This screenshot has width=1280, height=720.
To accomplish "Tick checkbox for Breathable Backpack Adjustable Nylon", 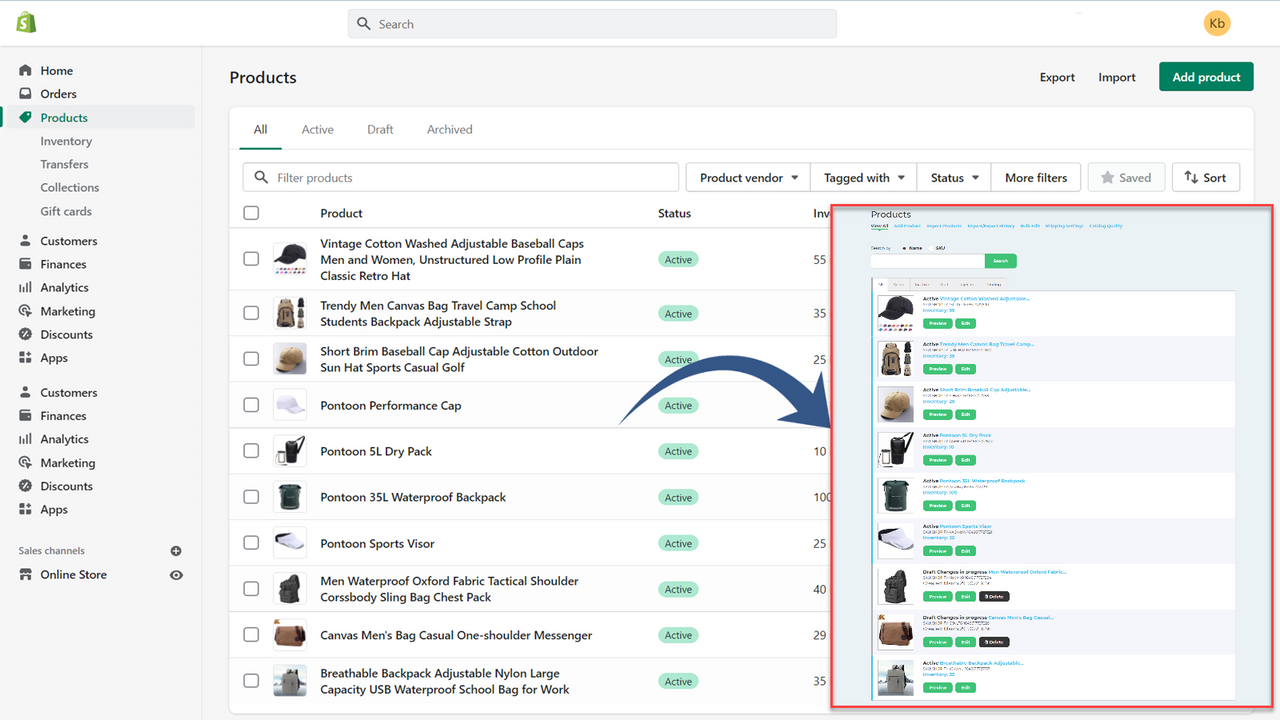I will [x=251, y=681].
